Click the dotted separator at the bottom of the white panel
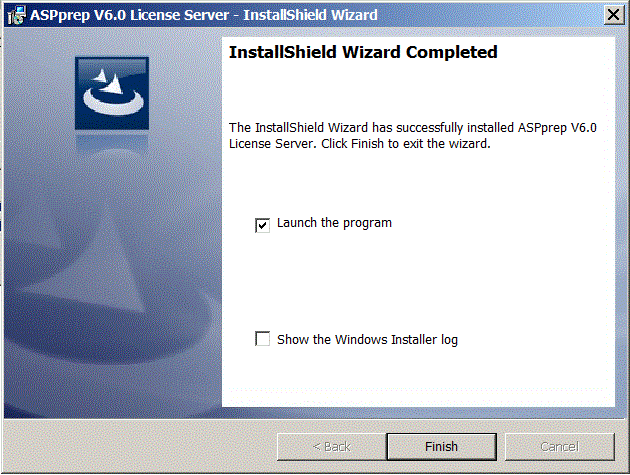The width and height of the screenshot is (630, 475). (x=418, y=389)
